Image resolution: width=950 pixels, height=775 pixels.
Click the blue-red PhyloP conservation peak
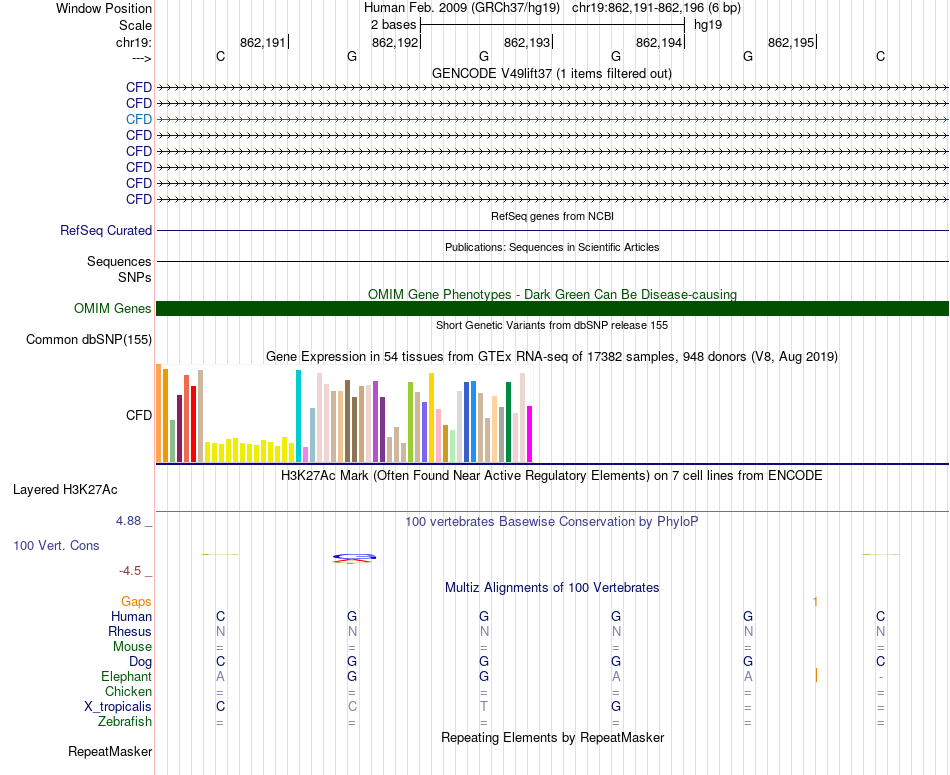pos(354,558)
